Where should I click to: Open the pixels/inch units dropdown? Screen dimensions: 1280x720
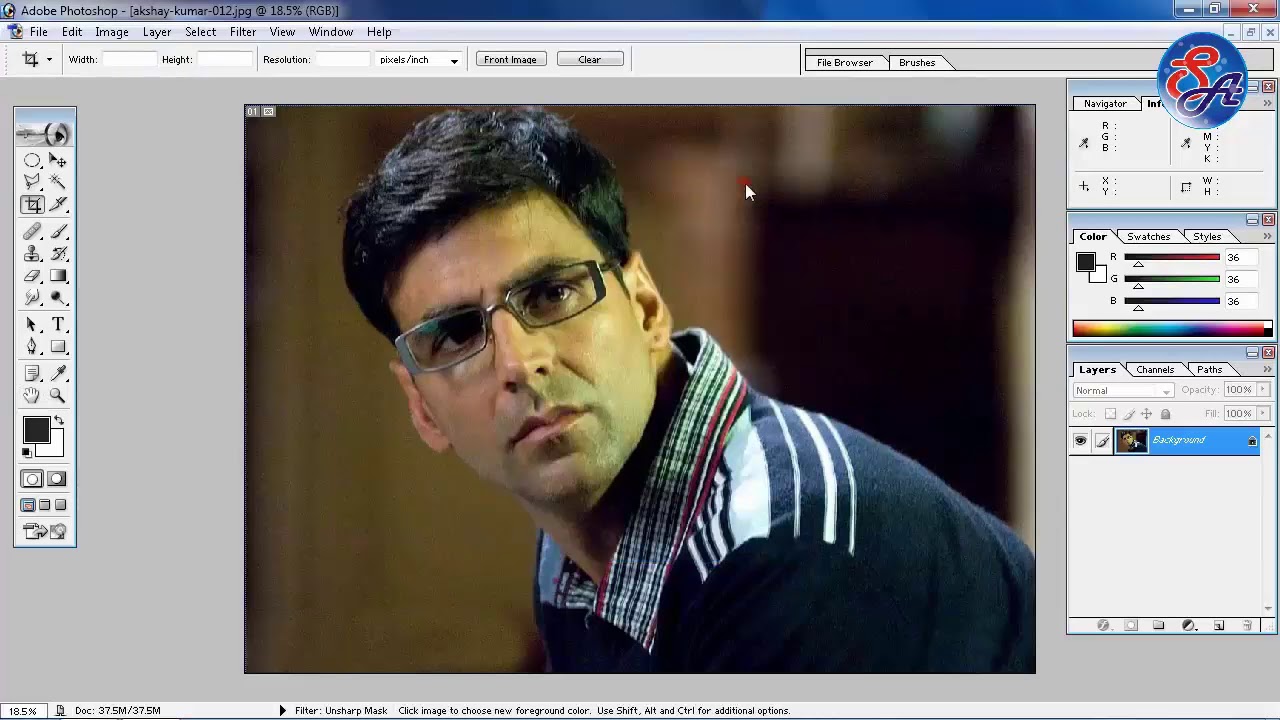[454, 60]
